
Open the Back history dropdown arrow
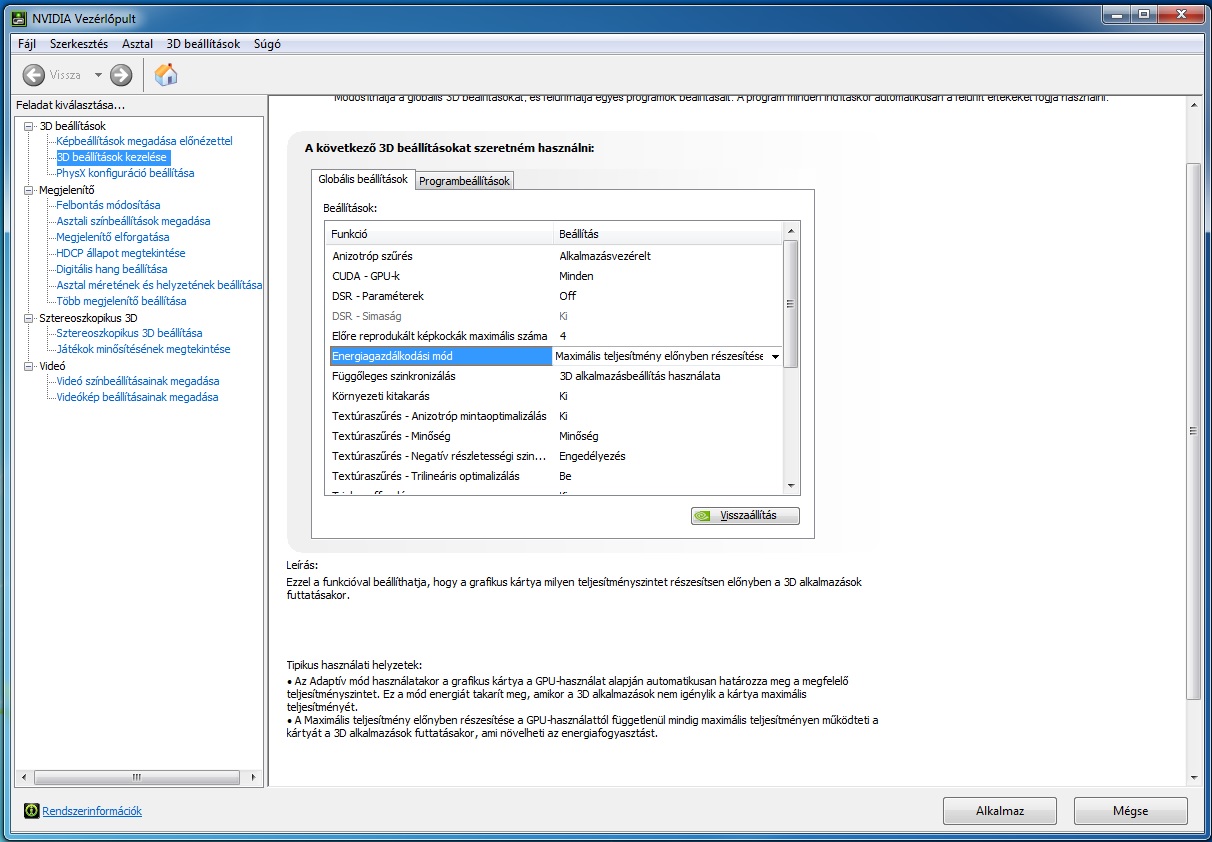(x=98, y=75)
